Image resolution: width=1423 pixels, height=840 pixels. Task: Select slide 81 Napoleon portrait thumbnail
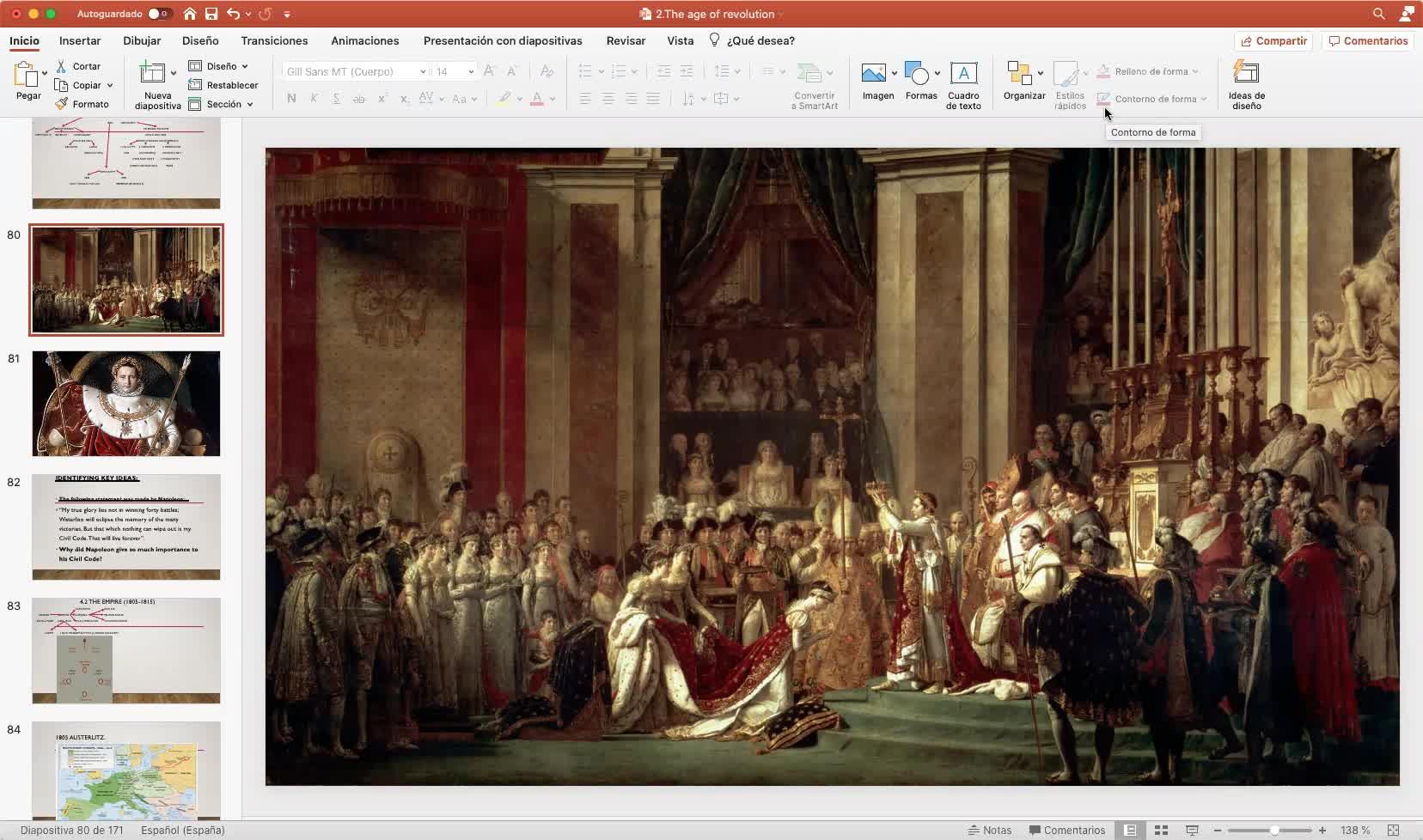(126, 404)
